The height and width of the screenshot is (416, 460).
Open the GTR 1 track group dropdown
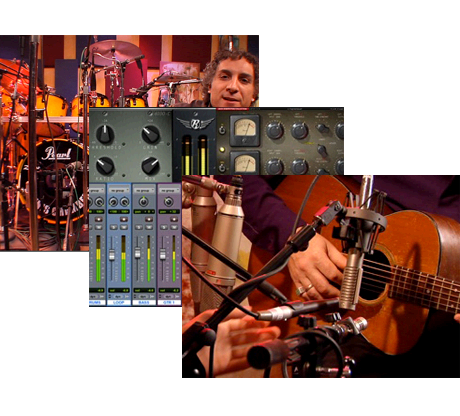coord(169,190)
